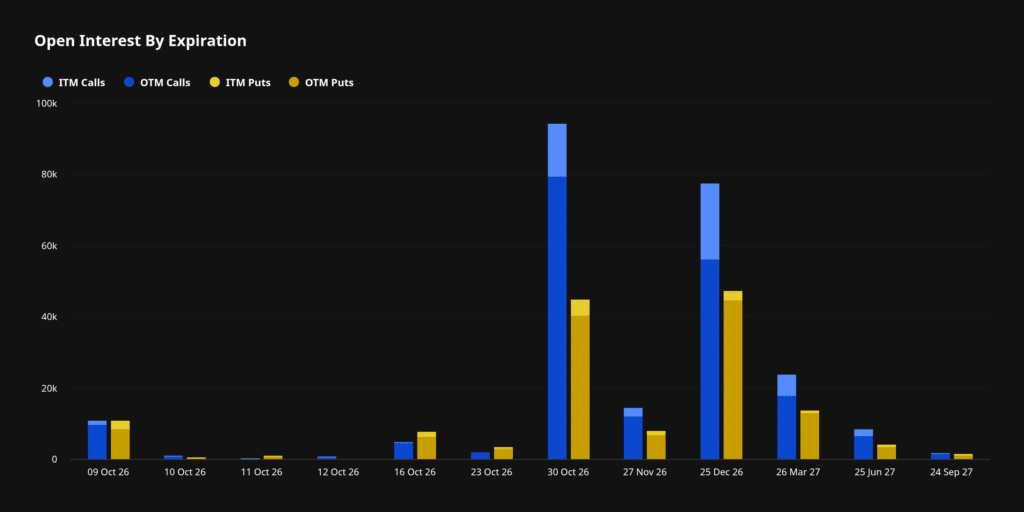This screenshot has height=512, width=1024.
Task: Click the ITM Calls segment for 25 Dec 26
Action: pos(710,221)
